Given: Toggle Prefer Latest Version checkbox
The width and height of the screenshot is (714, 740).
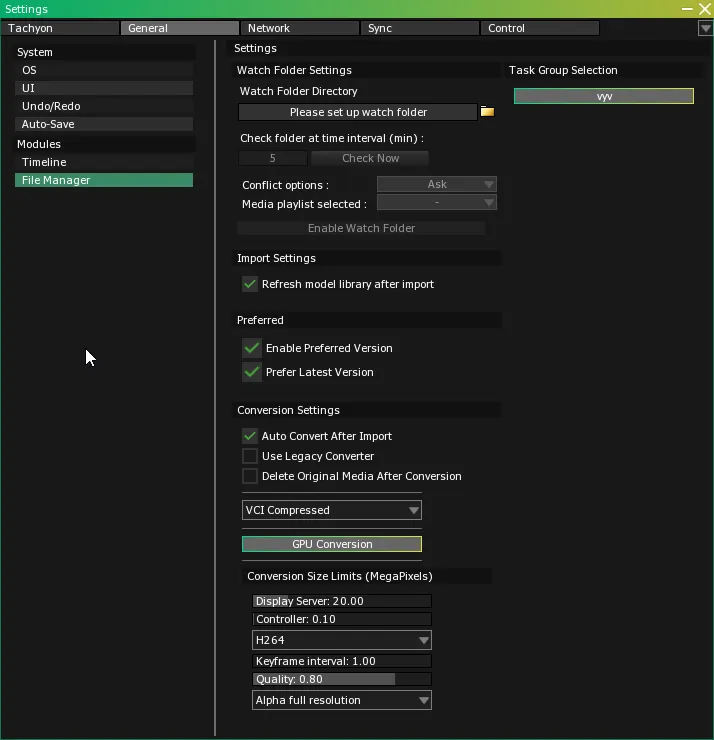Looking at the screenshot, I should [252, 372].
